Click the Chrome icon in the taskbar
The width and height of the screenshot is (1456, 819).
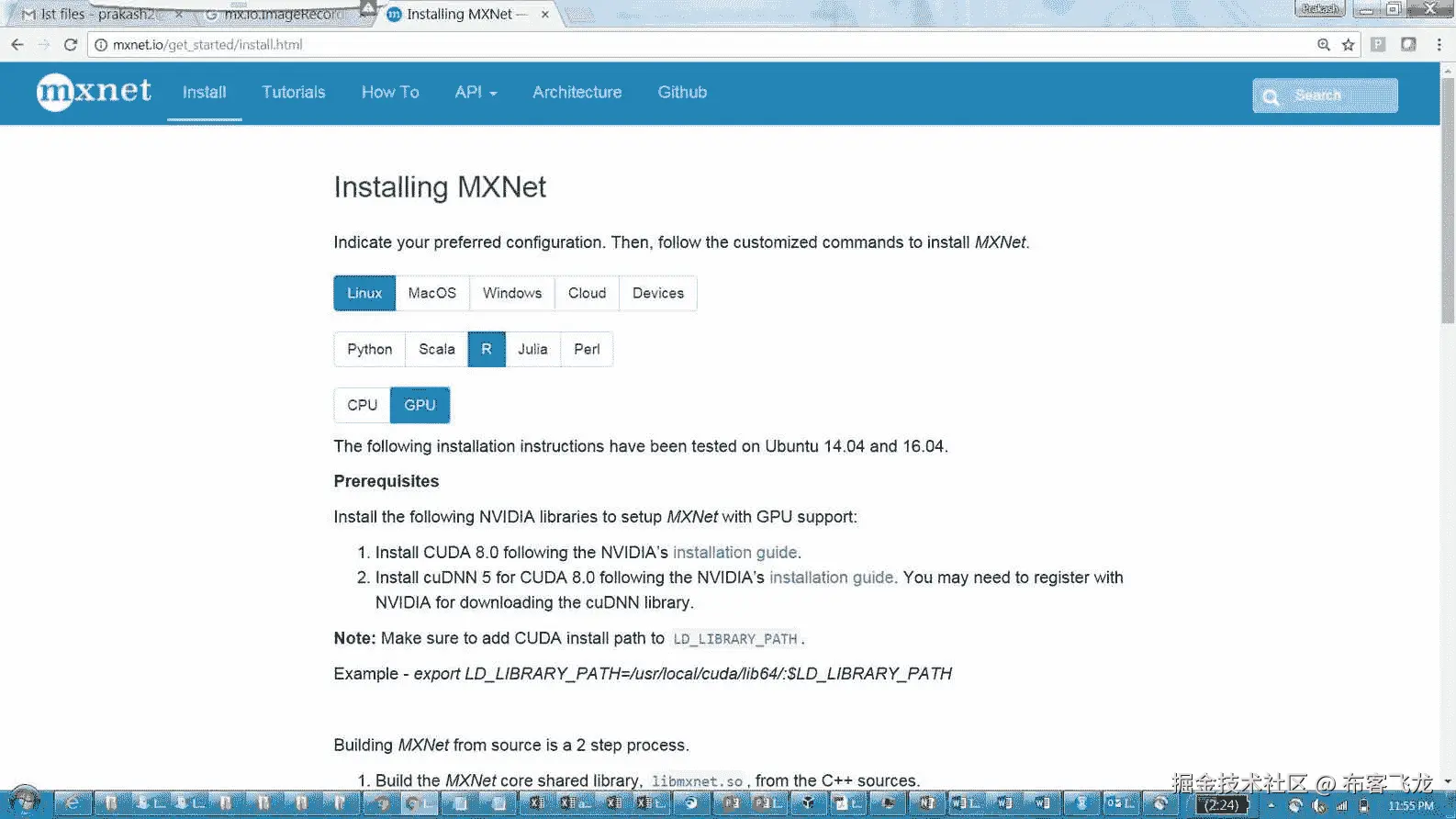point(419,803)
